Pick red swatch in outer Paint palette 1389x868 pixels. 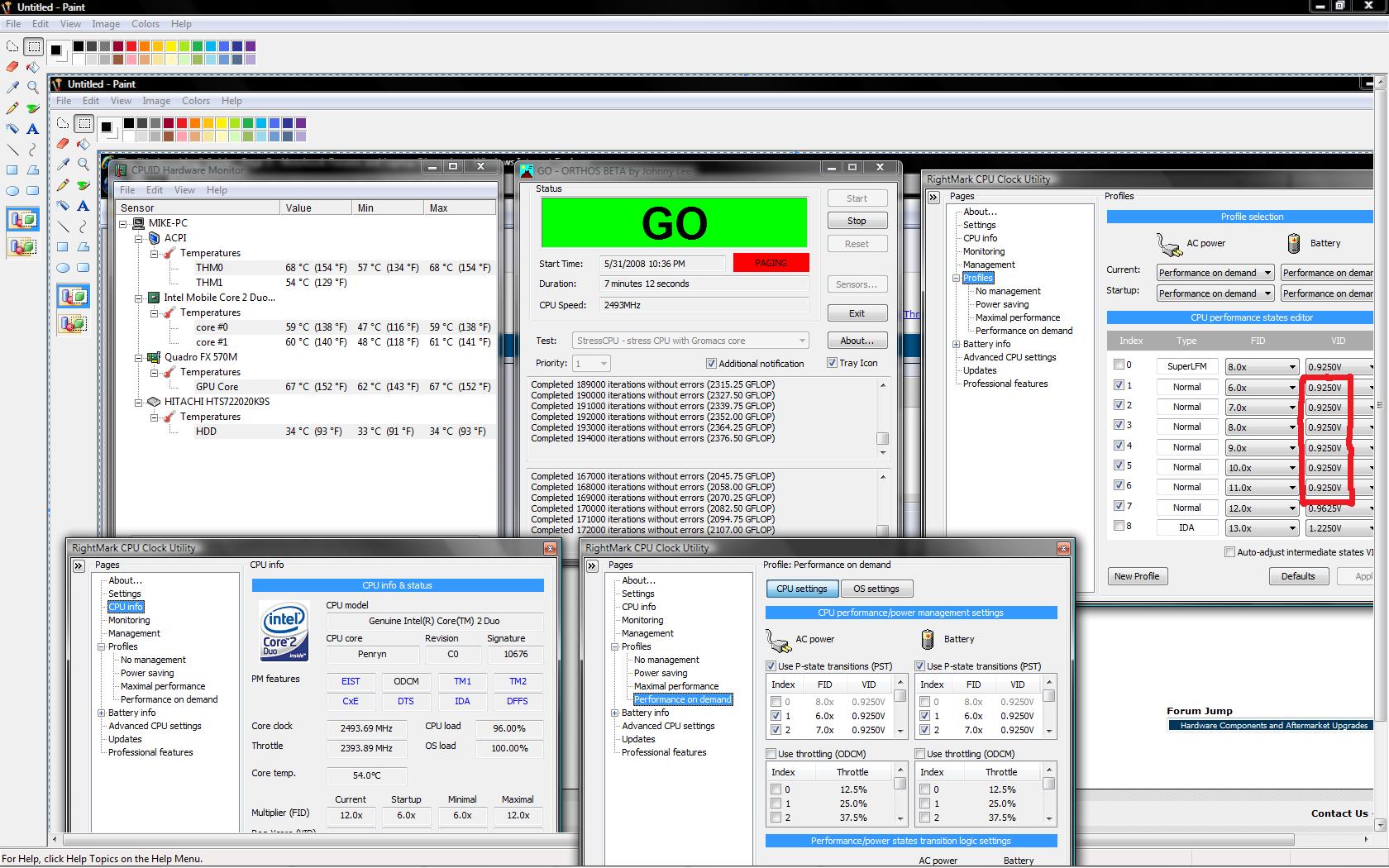point(131,46)
